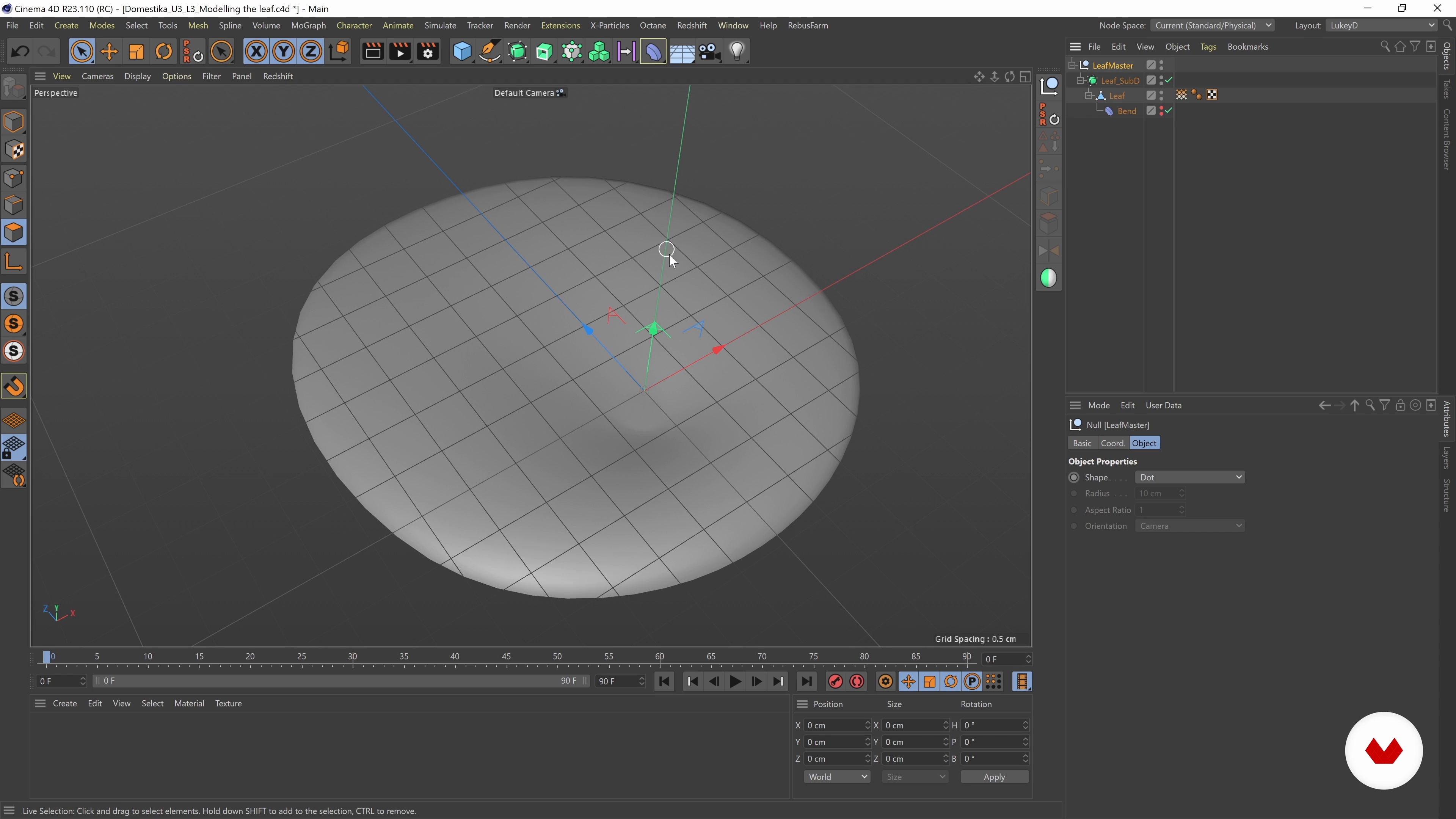The width and height of the screenshot is (1456, 819).
Task: Switch to the Coord. tab
Action: [1113, 443]
